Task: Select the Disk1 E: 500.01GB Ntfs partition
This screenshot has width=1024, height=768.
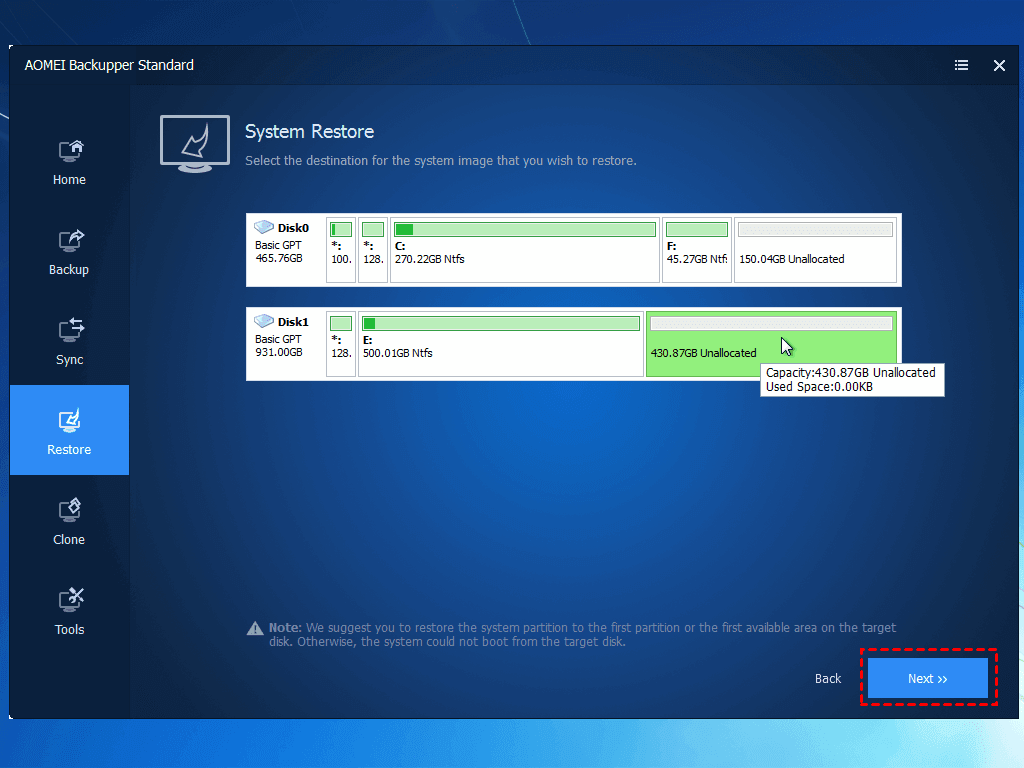Action: pyautogui.click(x=501, y=344)
